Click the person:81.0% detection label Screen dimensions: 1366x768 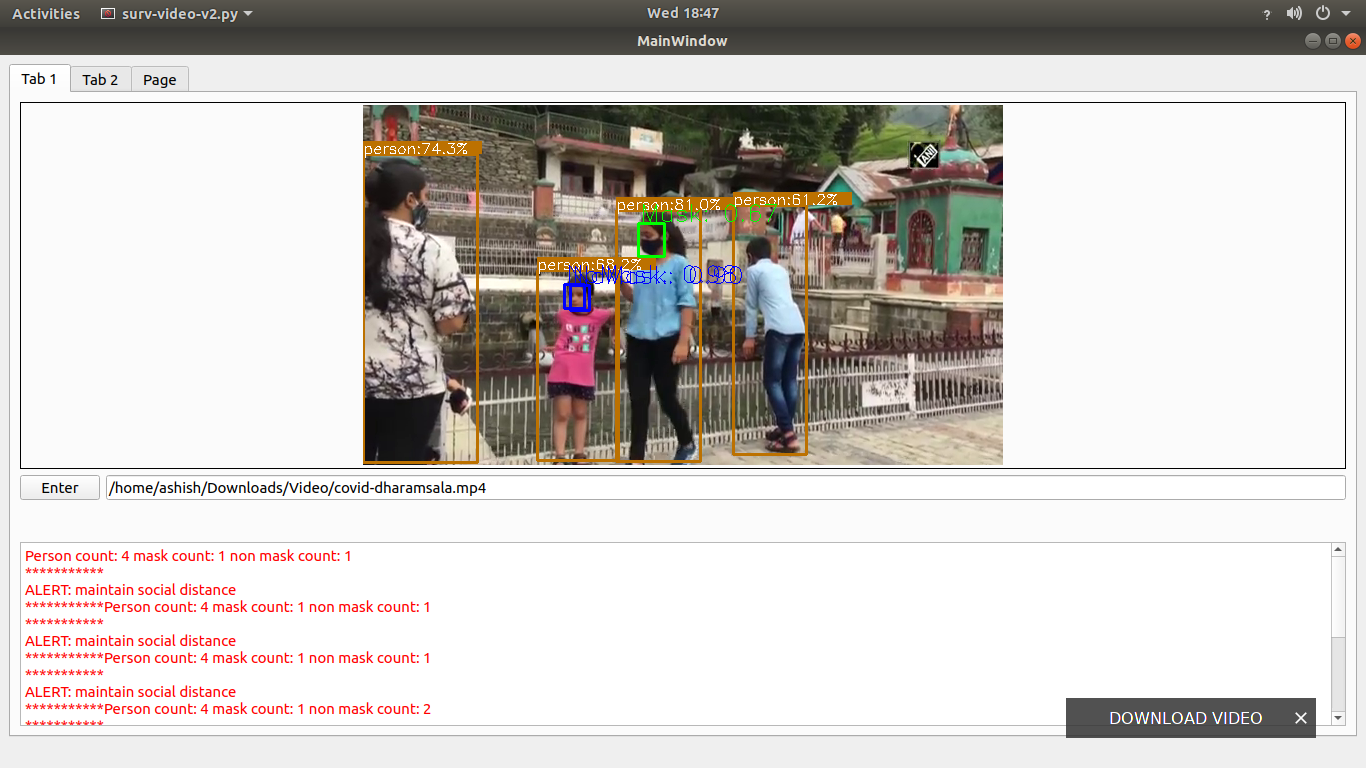tap(669, 205)
